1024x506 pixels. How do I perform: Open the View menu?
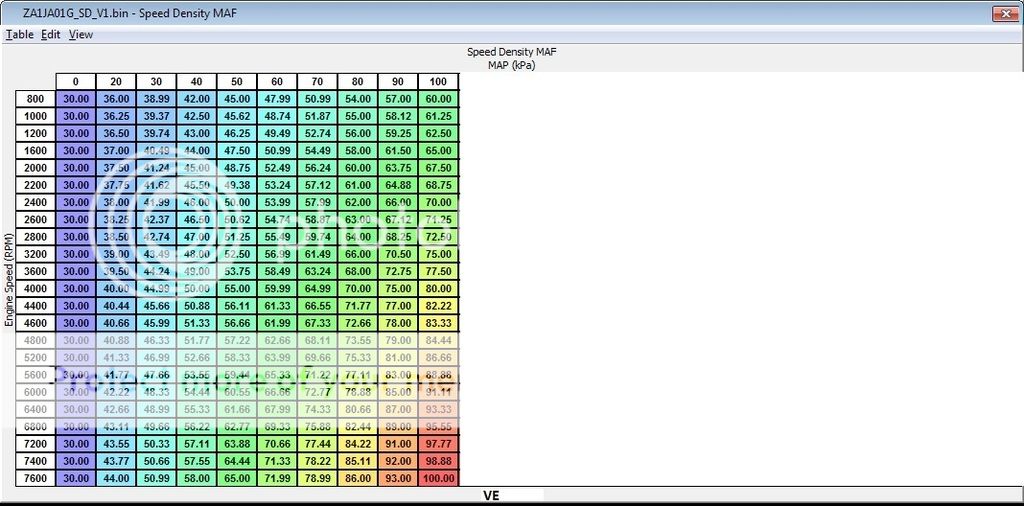pos(81,34)
